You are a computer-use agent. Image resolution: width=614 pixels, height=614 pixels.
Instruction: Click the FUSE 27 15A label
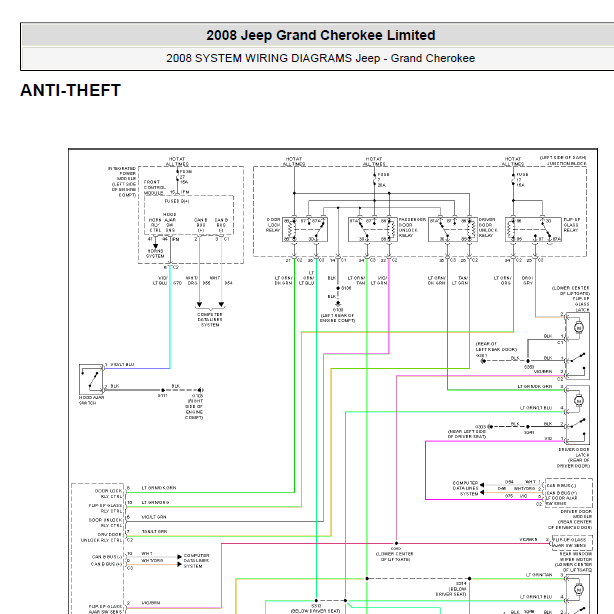pos(185,177)
